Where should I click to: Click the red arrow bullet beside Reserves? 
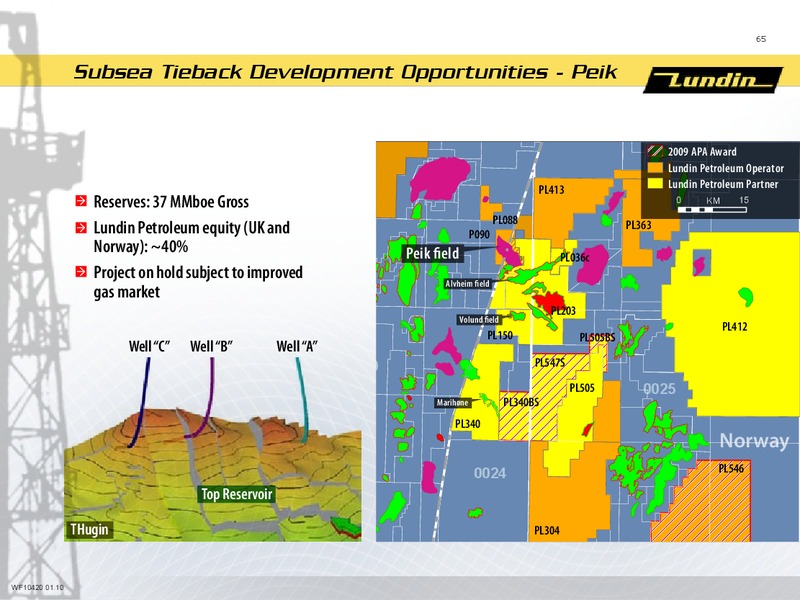81,201
